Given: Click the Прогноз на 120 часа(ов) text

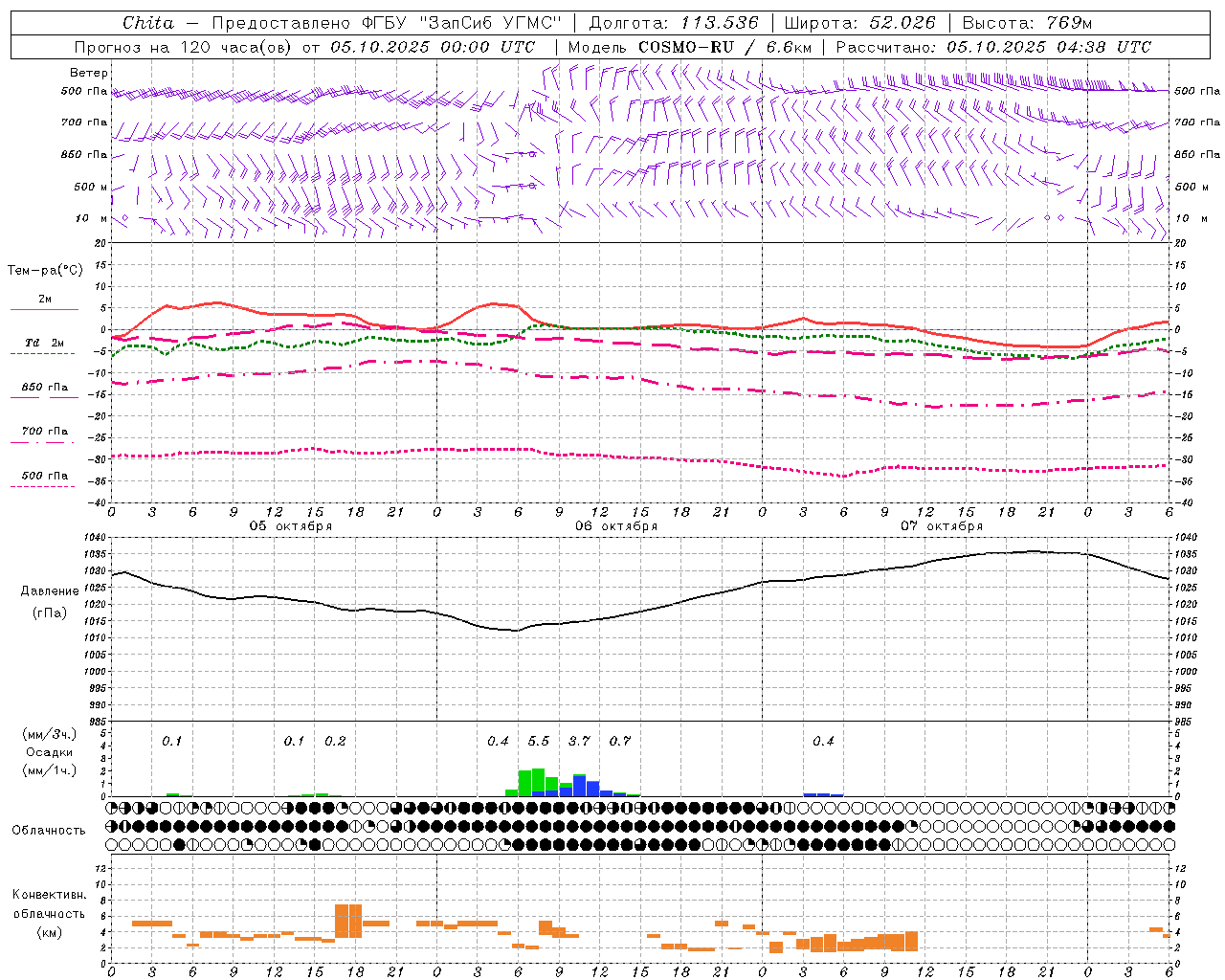Looking at the screenshot, I should tap(185, 47).
